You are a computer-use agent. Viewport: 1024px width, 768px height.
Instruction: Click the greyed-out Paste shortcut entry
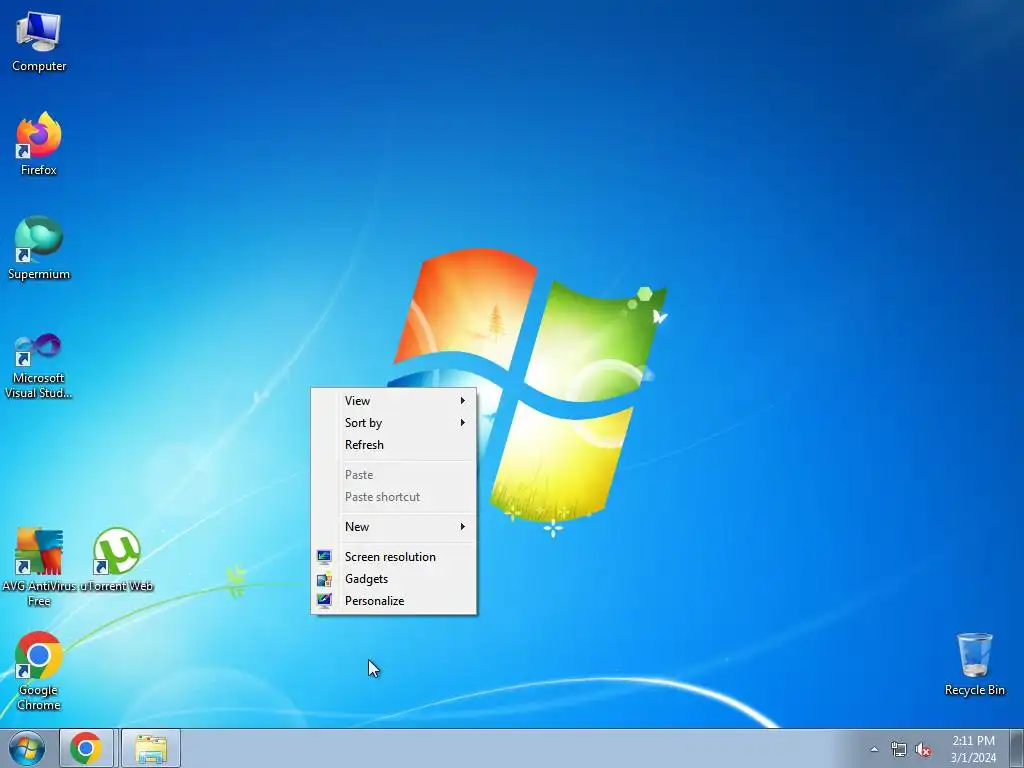coord(394,497)
